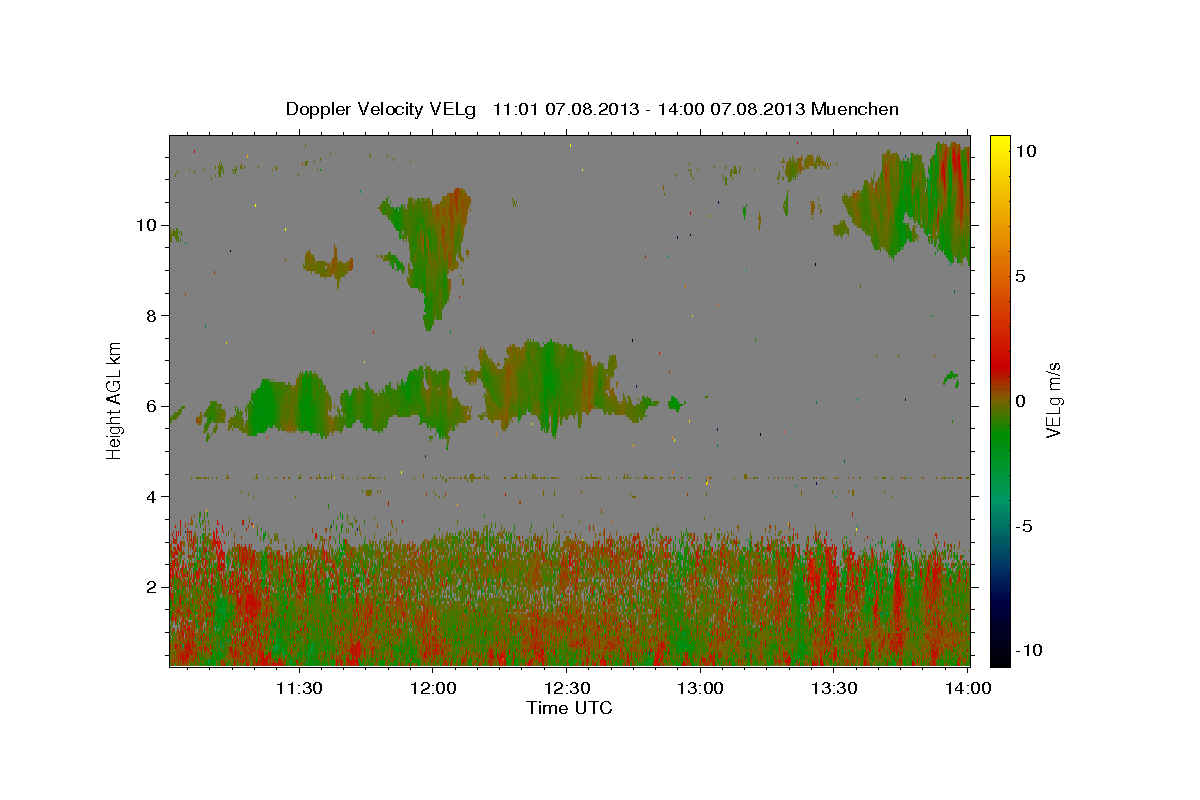Click the black bottom end of colorbar
This screenshot has height=800, width=1200.
[1000, 655]
